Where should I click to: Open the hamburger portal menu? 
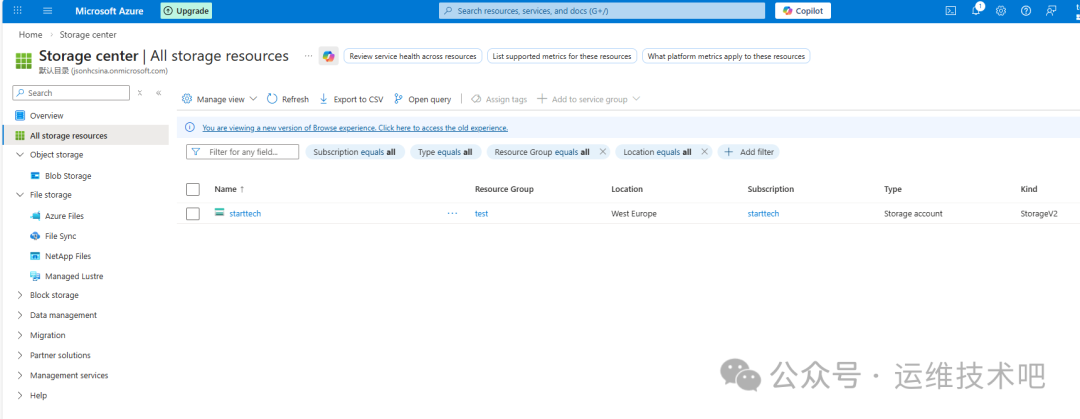pos(48,11)
